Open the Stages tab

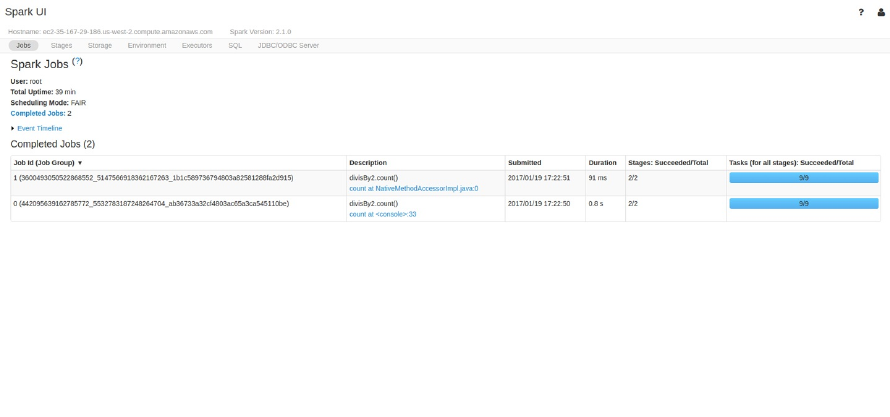[x=61, y=45]
